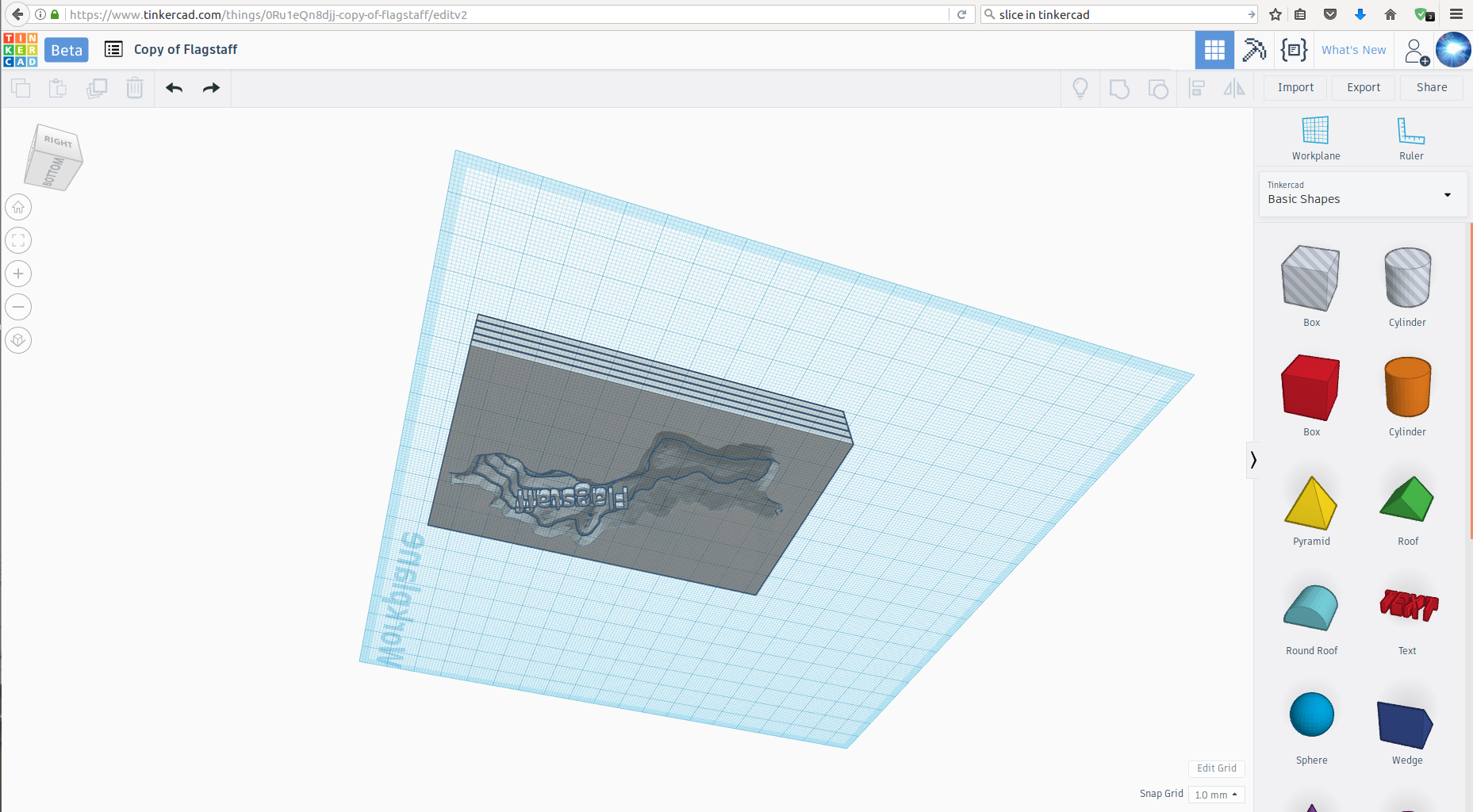Click the invite user icon
Viewport: 1473px width, 812px height.
click(1416, 51)
